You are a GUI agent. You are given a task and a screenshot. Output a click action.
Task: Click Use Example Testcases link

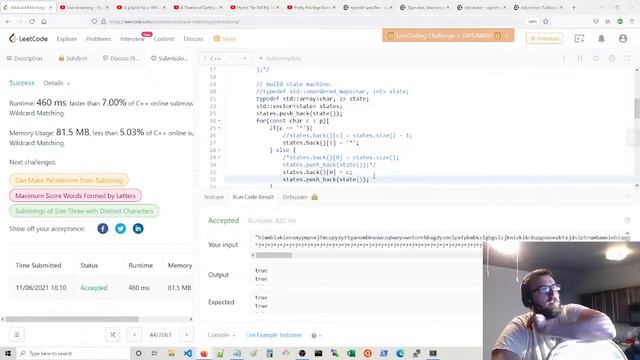tap(274, 335)
